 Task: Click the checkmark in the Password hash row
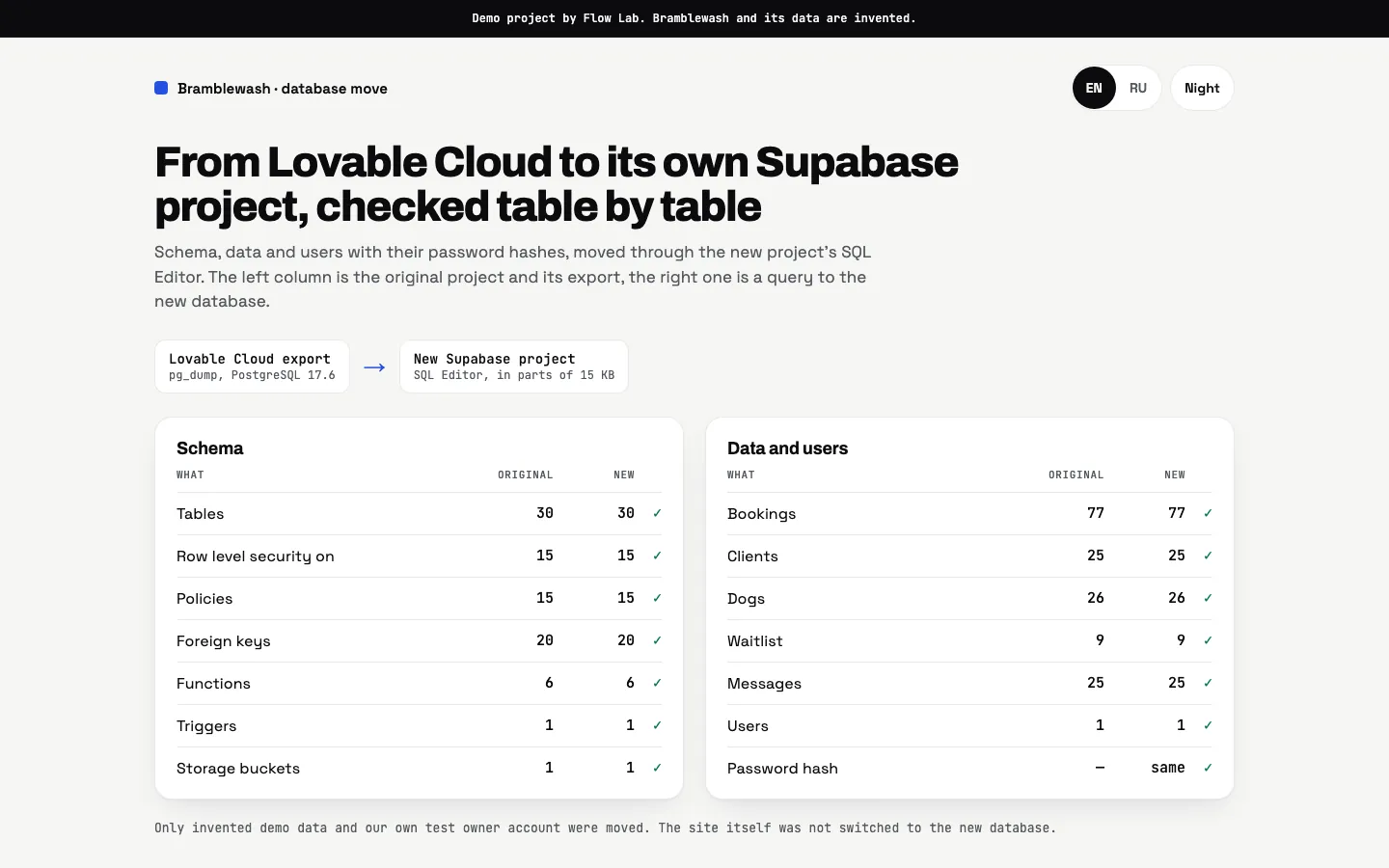tap(1208, 768)
